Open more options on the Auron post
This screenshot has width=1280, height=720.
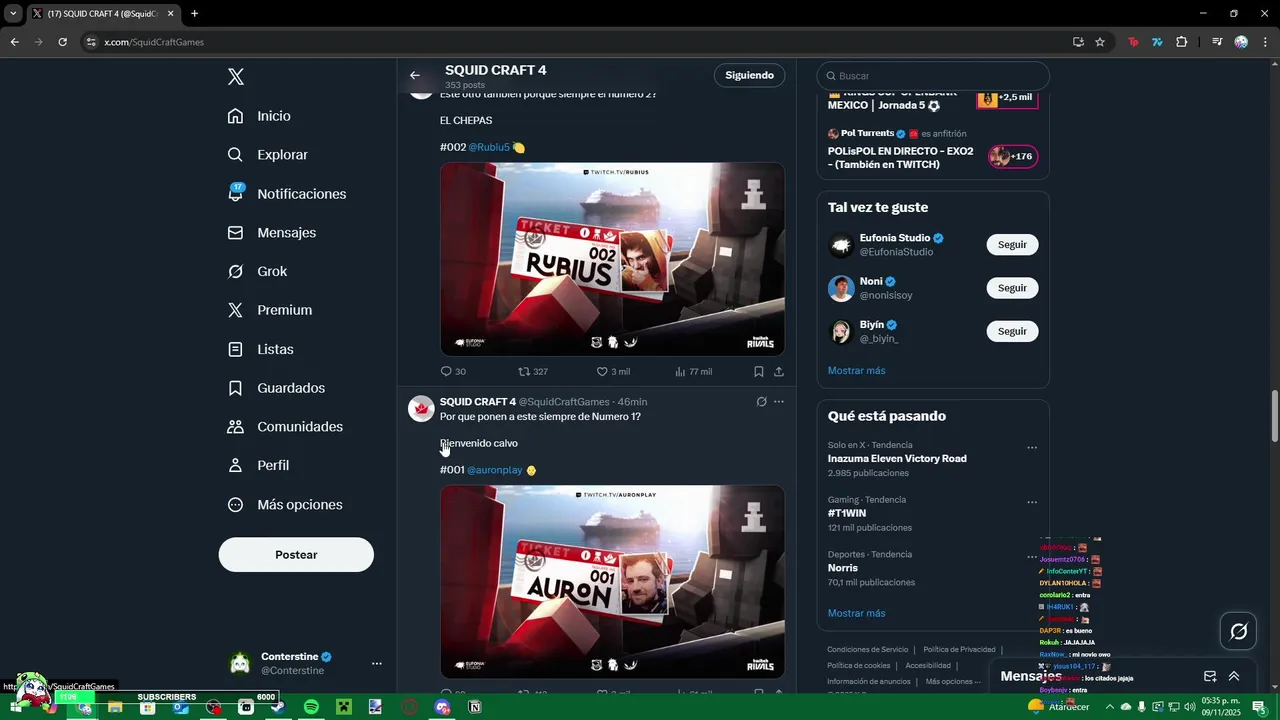click(x=779, y=402)
